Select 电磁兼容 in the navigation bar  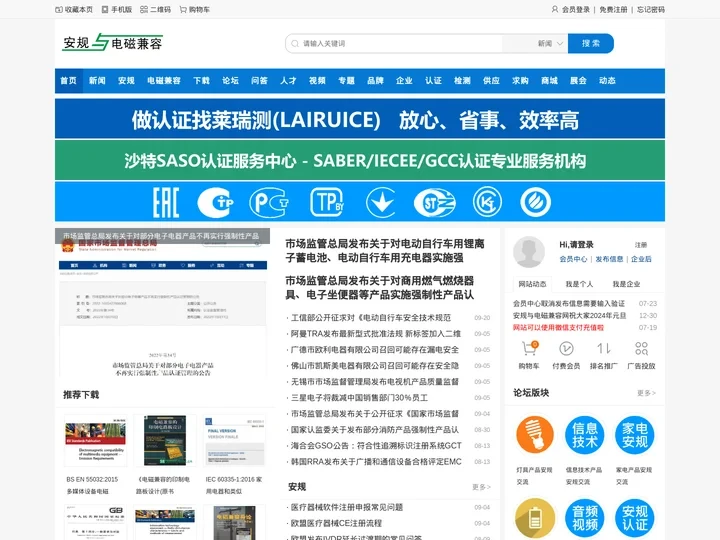click(164, 81)
